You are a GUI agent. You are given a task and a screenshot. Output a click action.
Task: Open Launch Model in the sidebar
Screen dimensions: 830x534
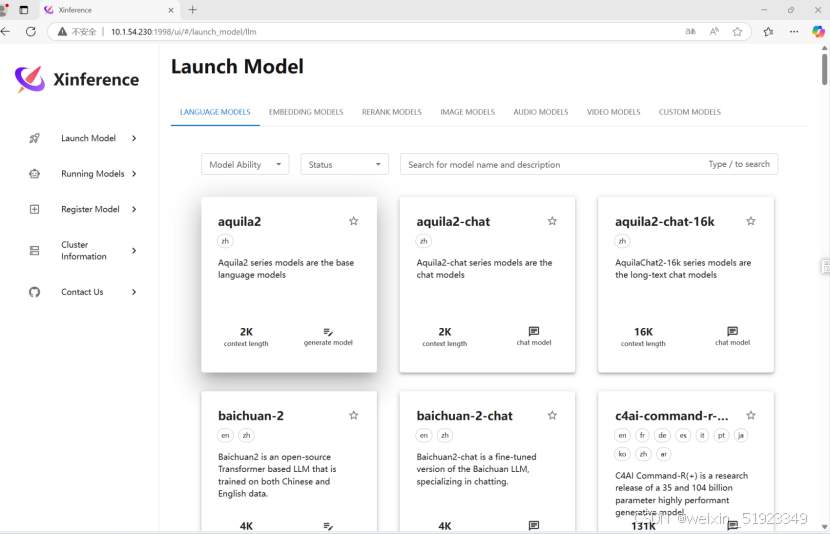pyautogui.click(x=88, y=138)
